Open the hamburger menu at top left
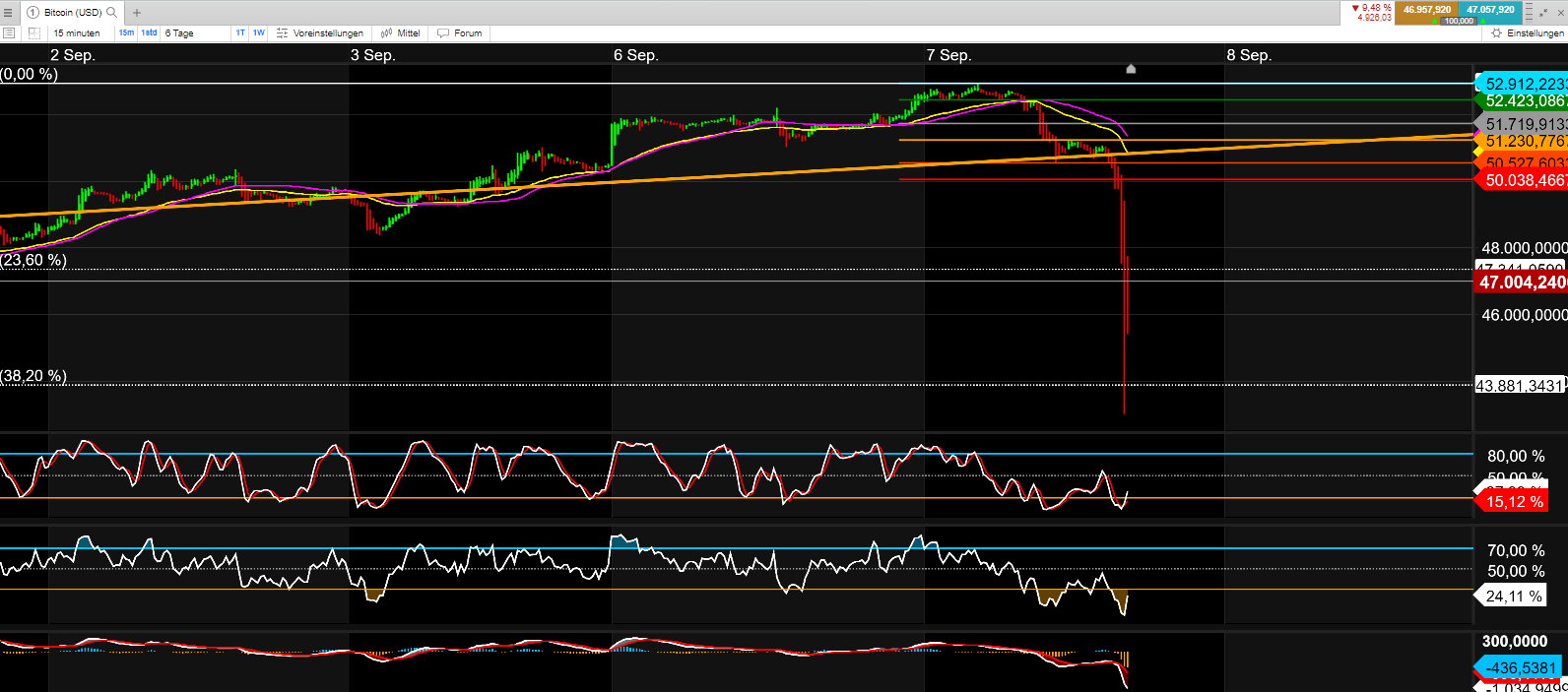The image size is (1568, 692). pyautogui.click(x=8, y=13)
